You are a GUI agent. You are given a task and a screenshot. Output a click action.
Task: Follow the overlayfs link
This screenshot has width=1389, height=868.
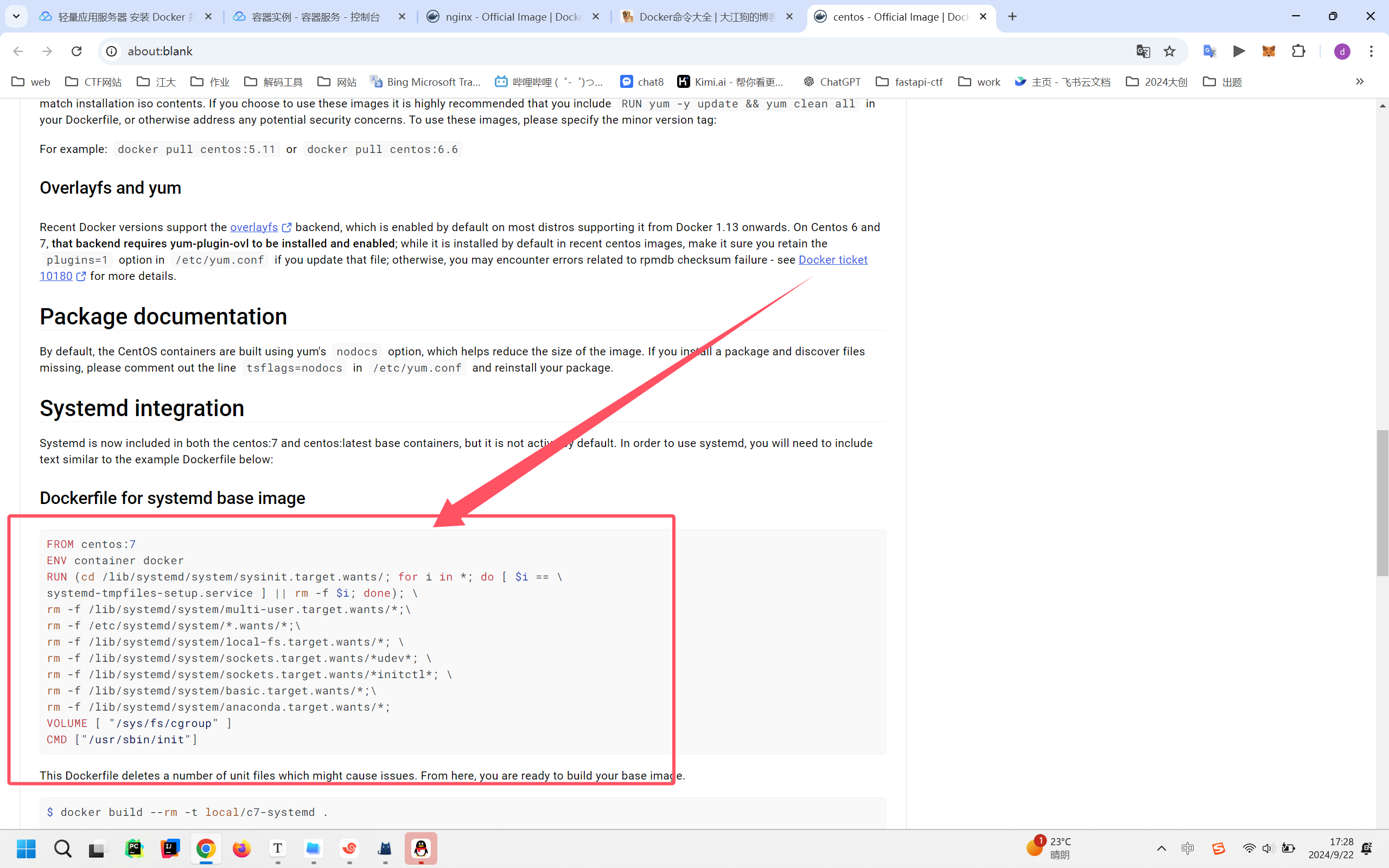[254, 227]
